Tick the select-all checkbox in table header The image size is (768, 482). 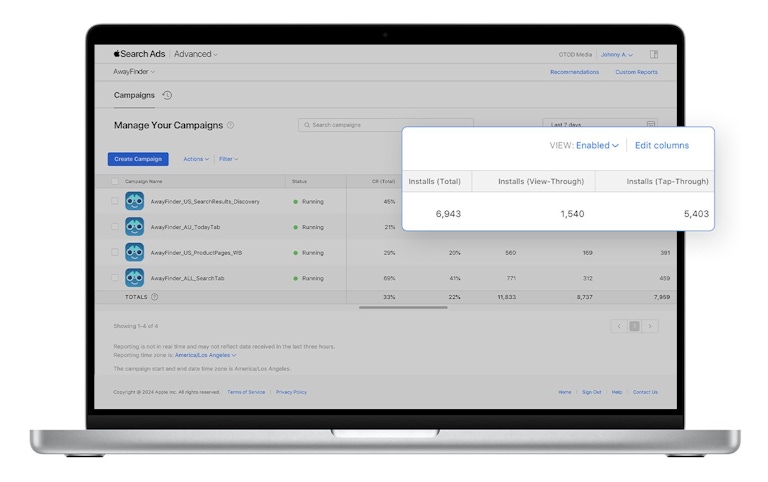point(115,181)
